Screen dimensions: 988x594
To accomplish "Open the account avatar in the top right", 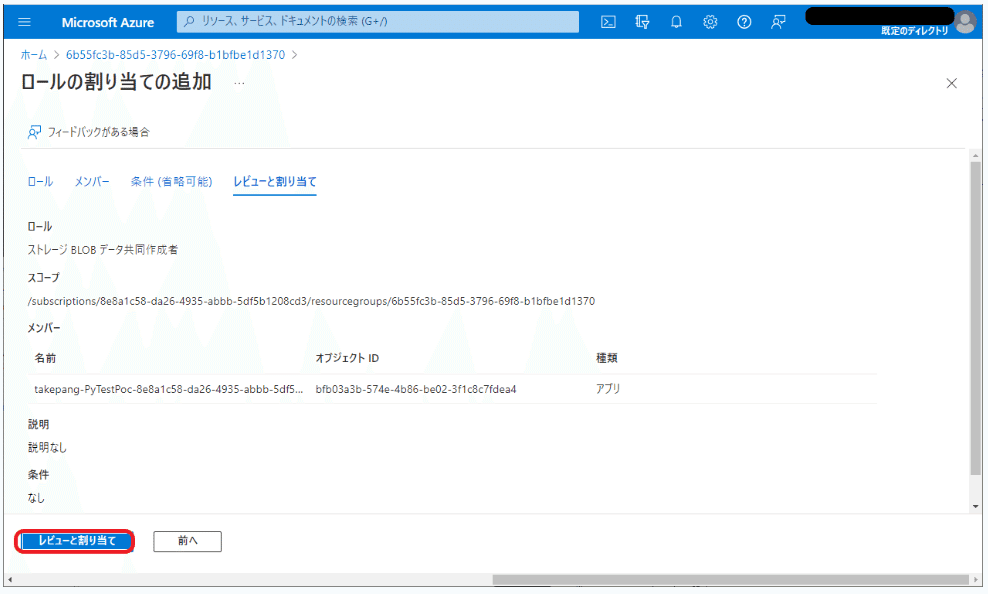I will point(965,22).
